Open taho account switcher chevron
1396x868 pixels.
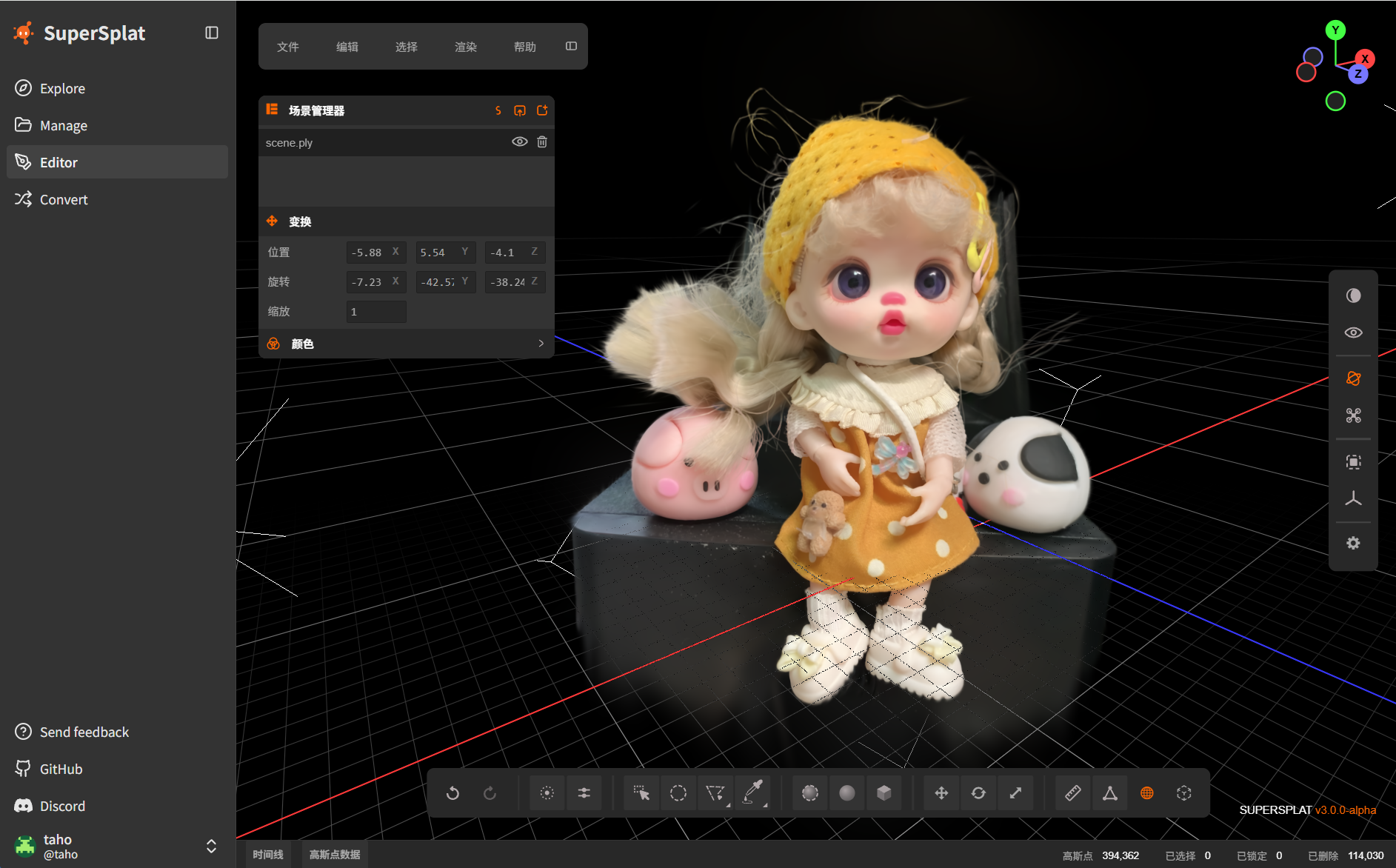click(211, 847)
